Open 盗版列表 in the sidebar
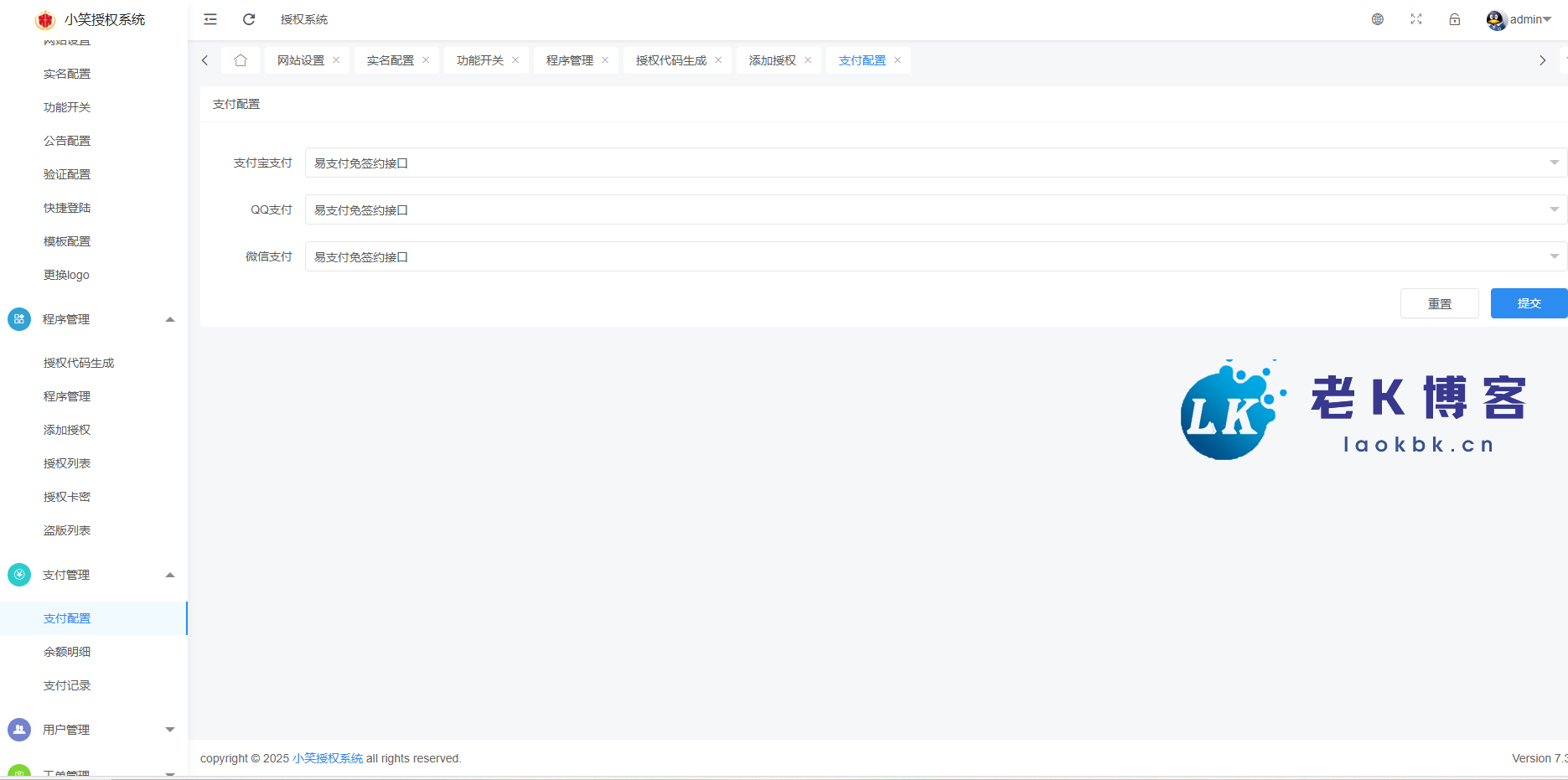1568x780 pixels. coord(67,530)
